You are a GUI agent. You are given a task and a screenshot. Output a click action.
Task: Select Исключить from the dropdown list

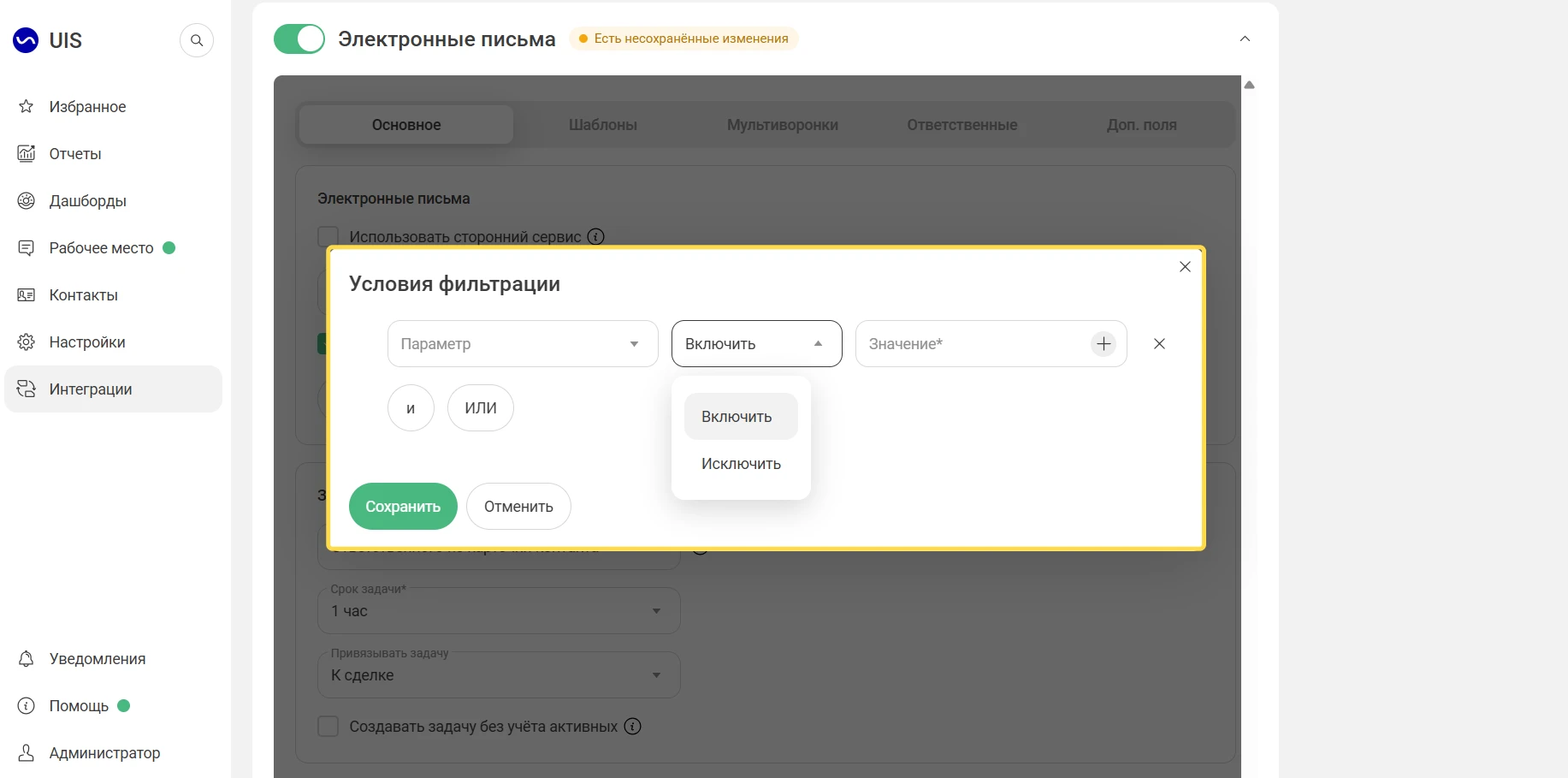[741, 463]
